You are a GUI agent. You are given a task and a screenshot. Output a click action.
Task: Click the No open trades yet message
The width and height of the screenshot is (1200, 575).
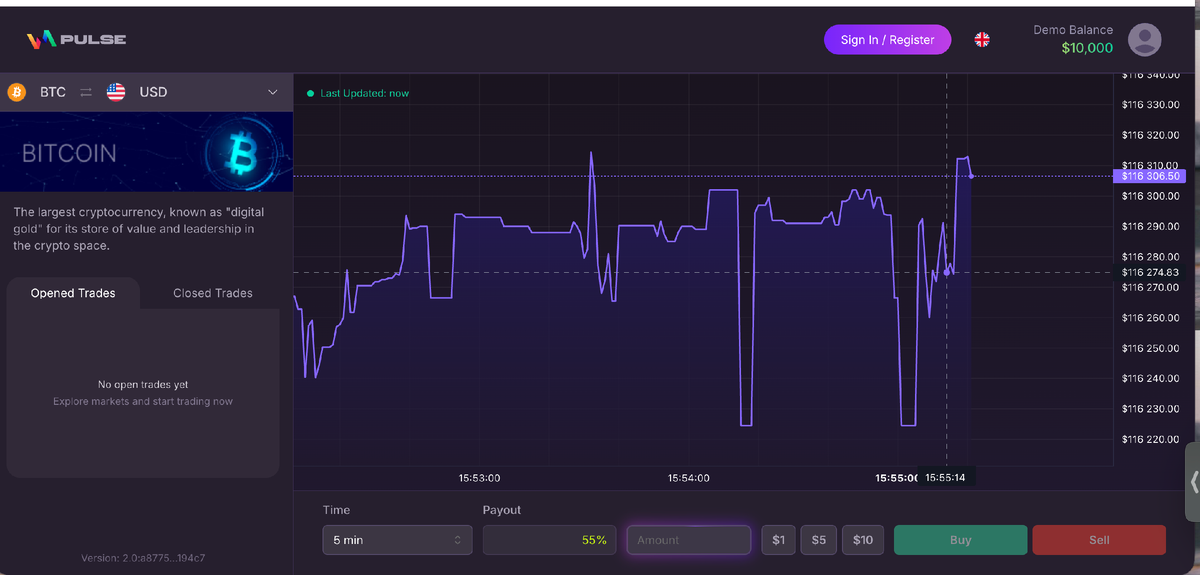click(x=143, y=384)
